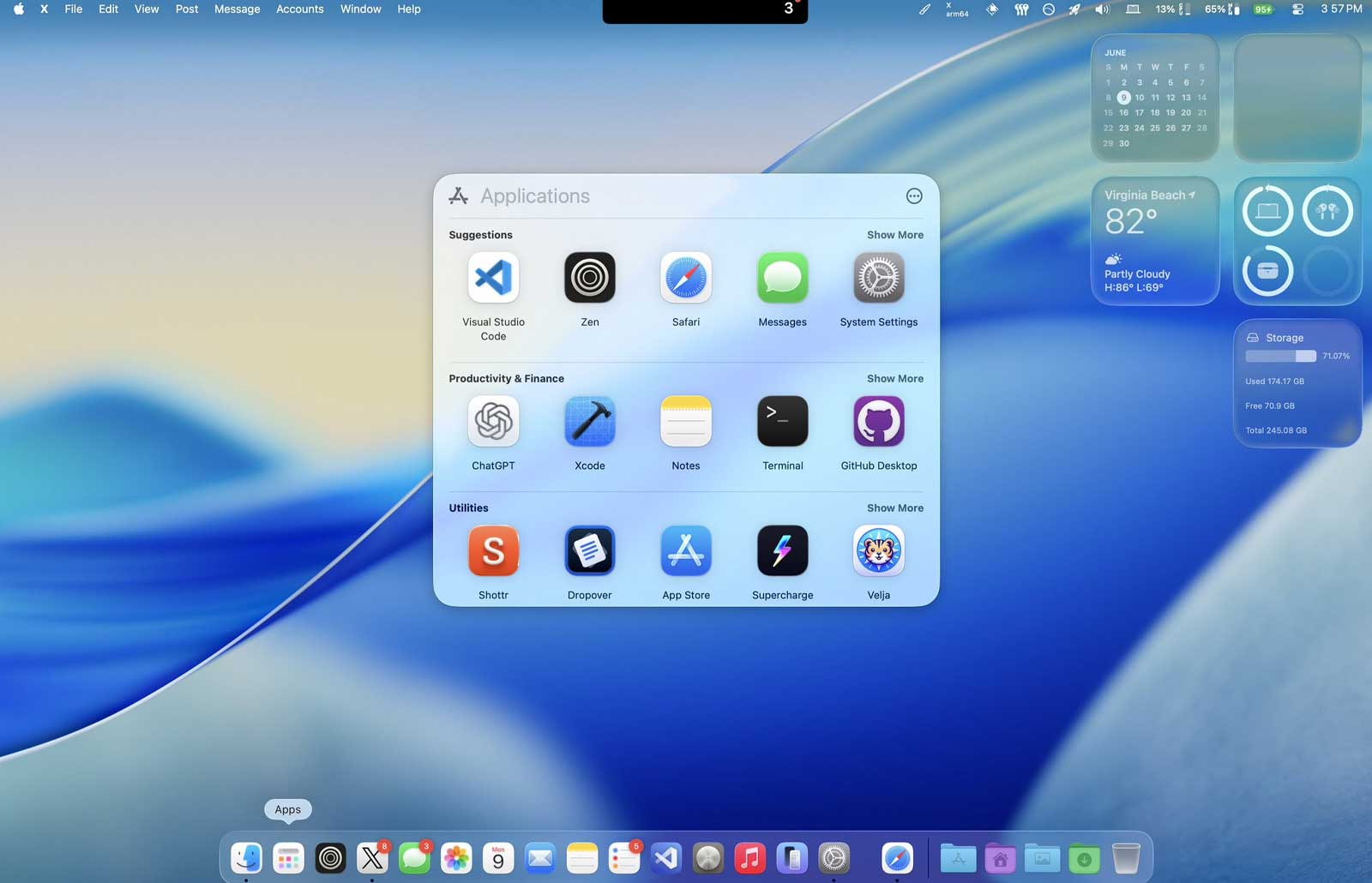Open Visual Studio Code from Suggestions
The width and height of the screenshot is (1372, 883).
click(493, 278)
